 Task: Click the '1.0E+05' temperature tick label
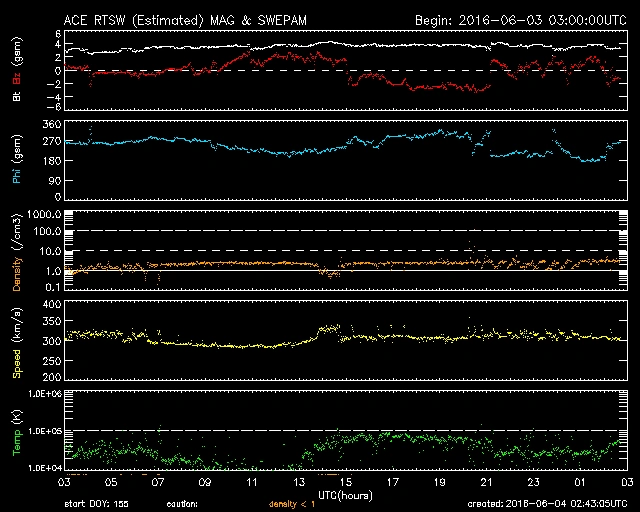coord(44,431)
